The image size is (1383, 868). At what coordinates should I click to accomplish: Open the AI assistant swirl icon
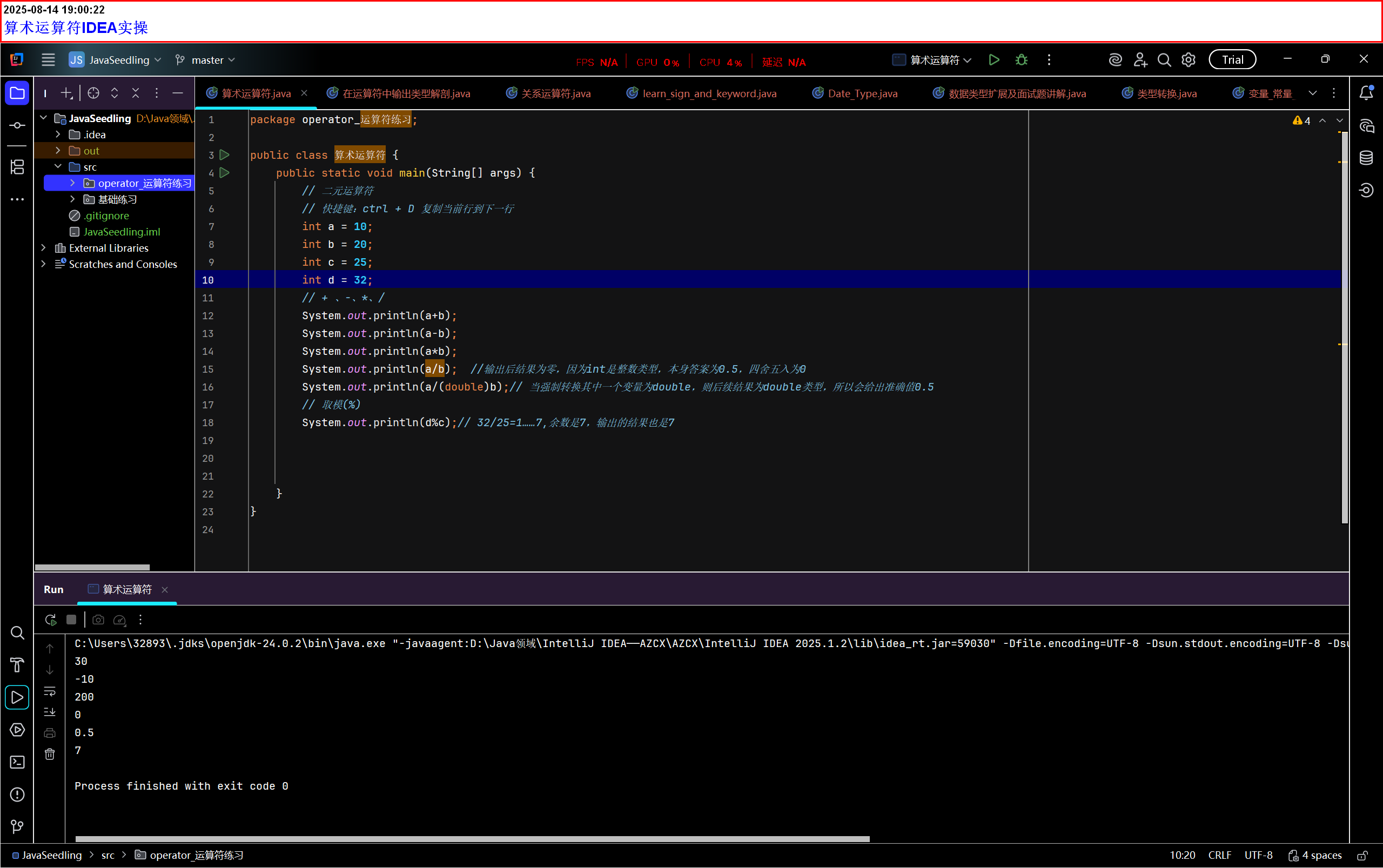click(1115, 60)
